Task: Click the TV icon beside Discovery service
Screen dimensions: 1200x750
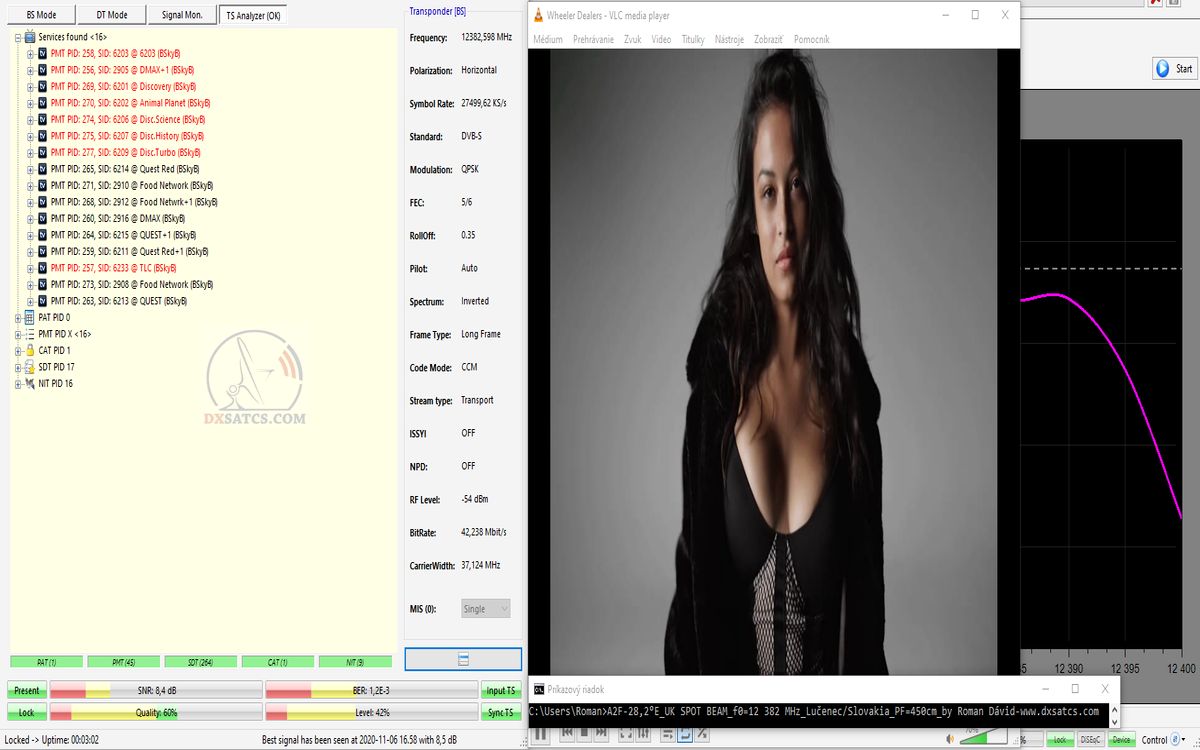Action: pyautogui.click(x=42, y=87)
